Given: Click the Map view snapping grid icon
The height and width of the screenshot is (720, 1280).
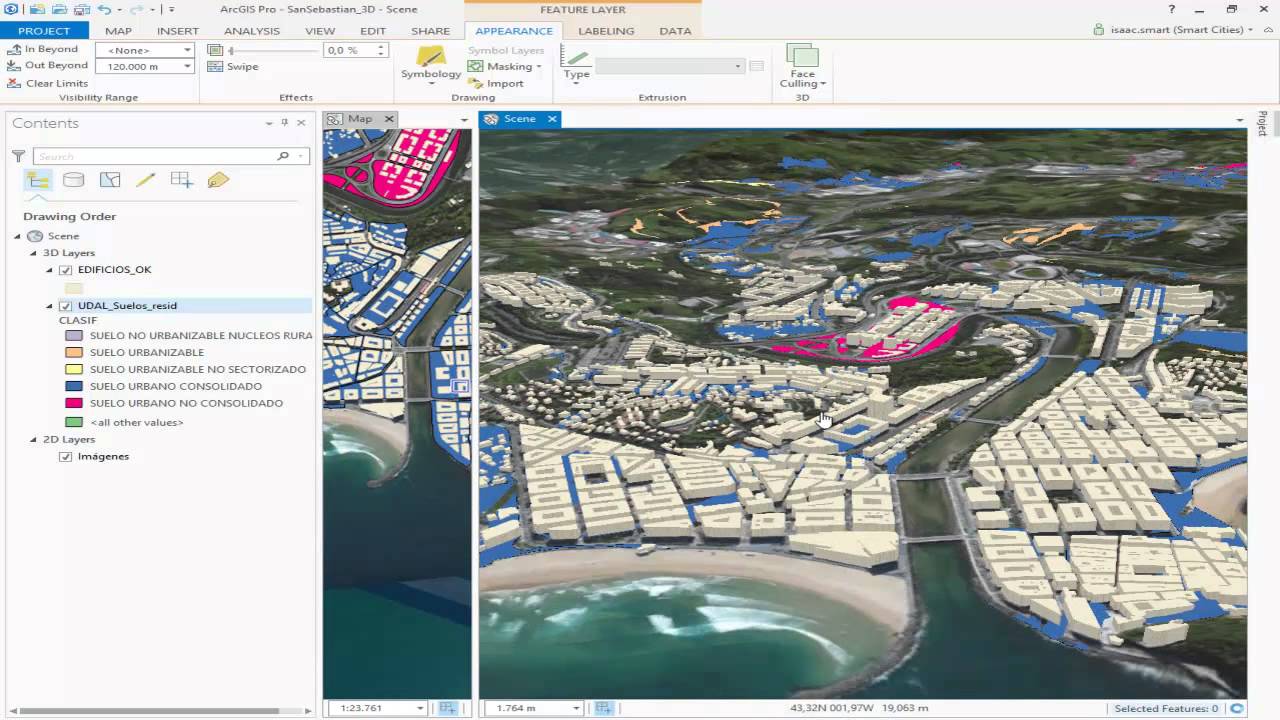Looking at the screenshot, I should pyautogui.click(x=447, y=708).
